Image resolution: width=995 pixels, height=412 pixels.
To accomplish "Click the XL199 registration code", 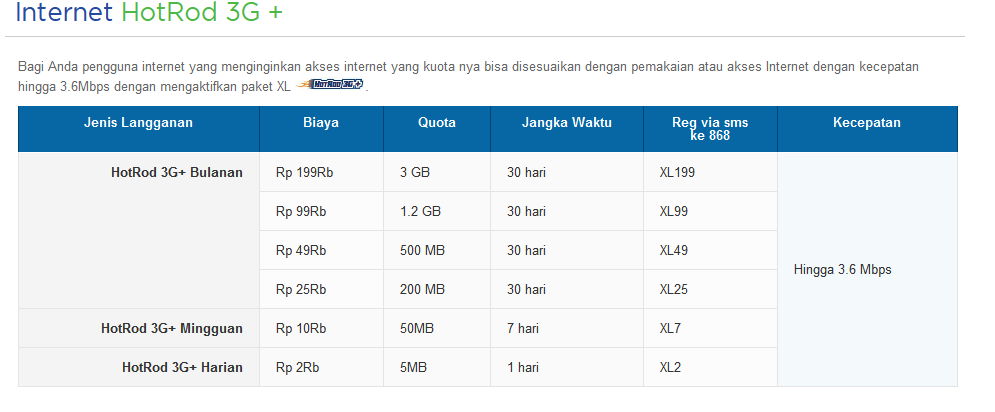I will [677, 172].
